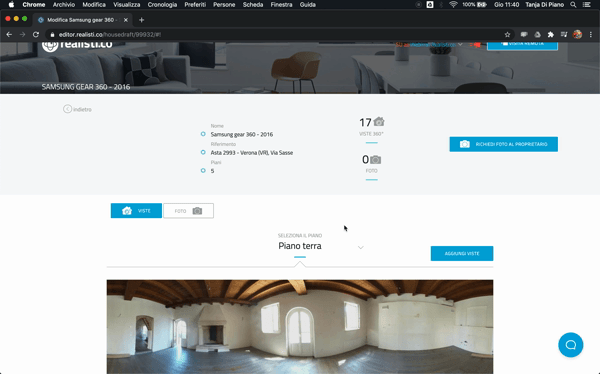Open the blue chat support bubble
The width and height of the screenshot is (600, 374).
570,345
